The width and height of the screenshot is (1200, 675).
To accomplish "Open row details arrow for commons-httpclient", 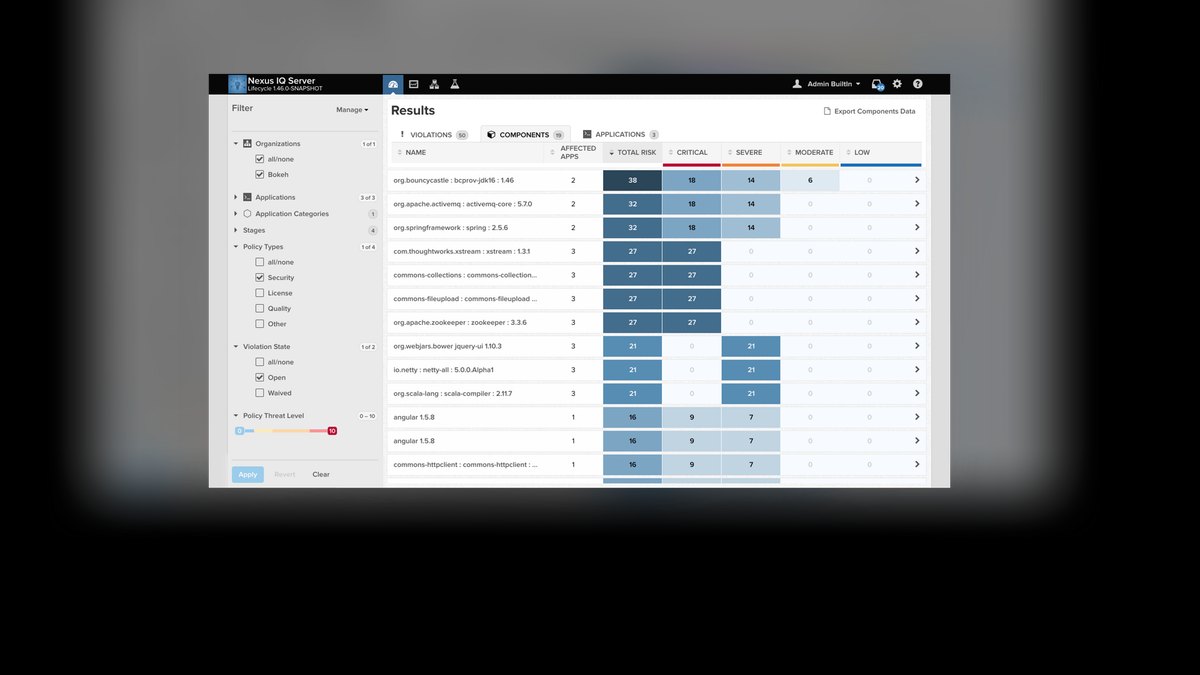I will [x=917, y=464].
